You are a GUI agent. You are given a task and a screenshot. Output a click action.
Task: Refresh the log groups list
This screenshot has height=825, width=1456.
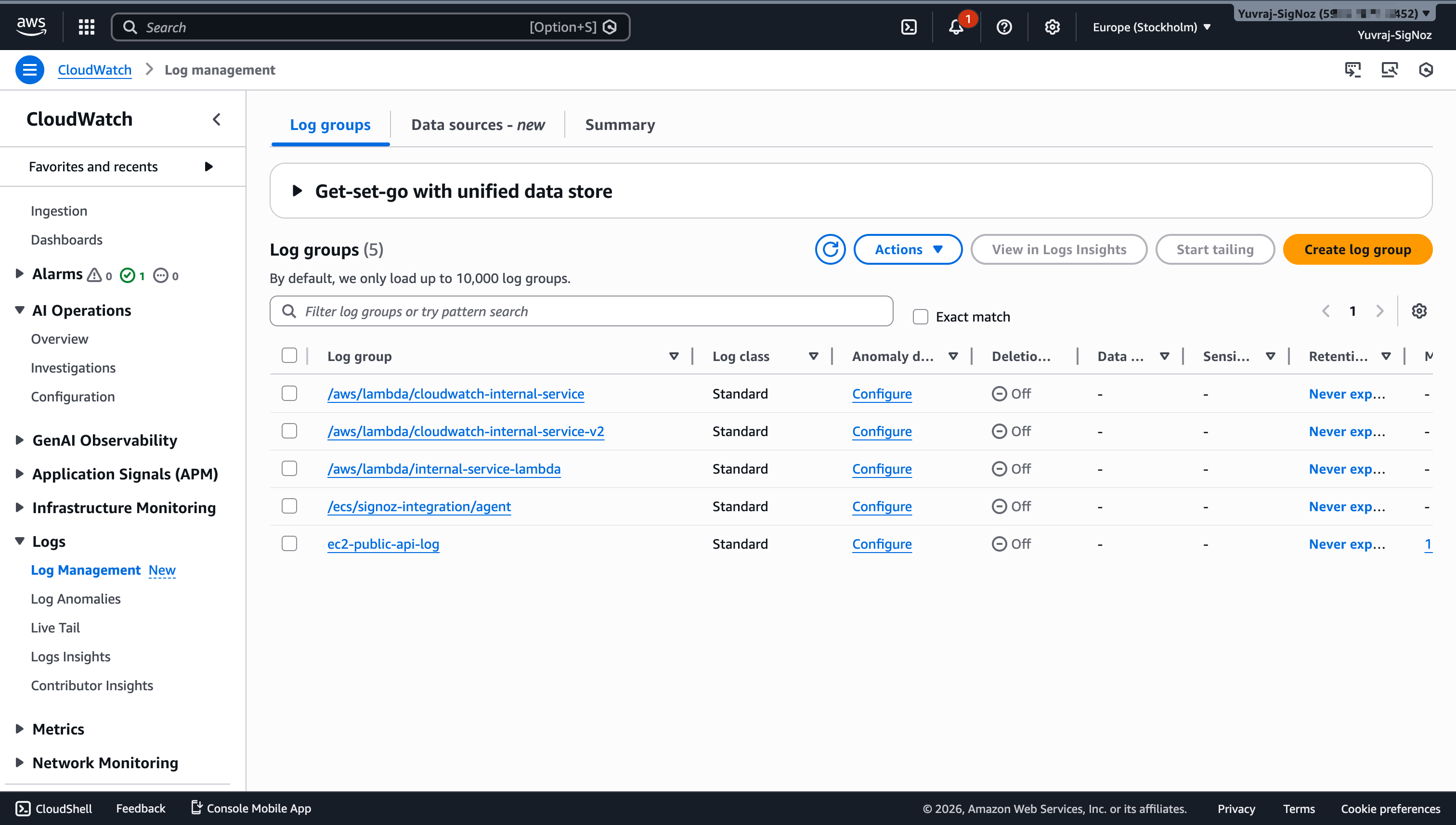pyautogui.click(x=830, y=249)
